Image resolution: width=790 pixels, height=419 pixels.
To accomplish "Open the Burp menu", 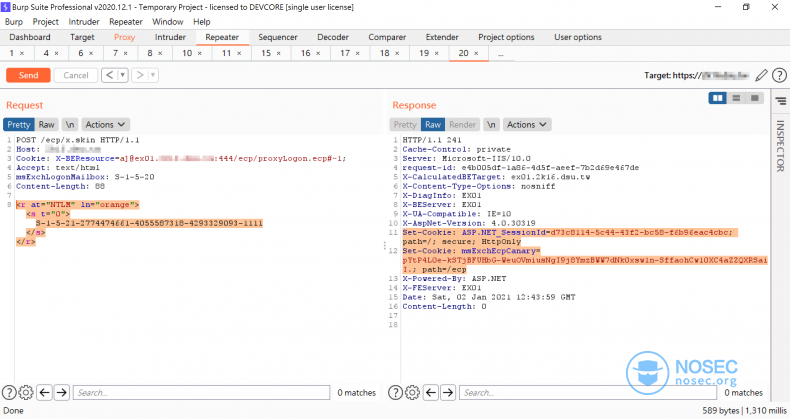I will [14, 22].
